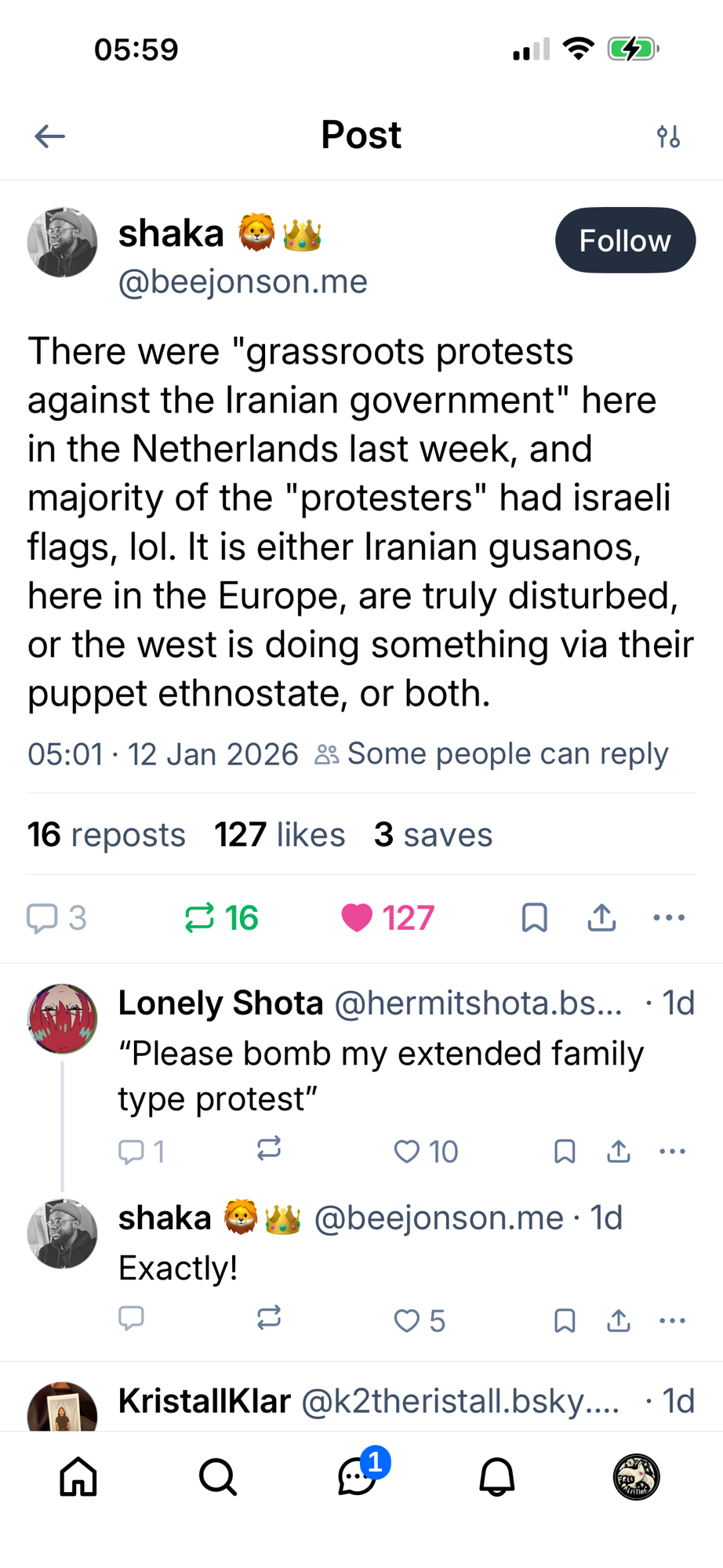Screen dimensions: 723x1568
Task: Bookmark the main post
Action: 534,917
